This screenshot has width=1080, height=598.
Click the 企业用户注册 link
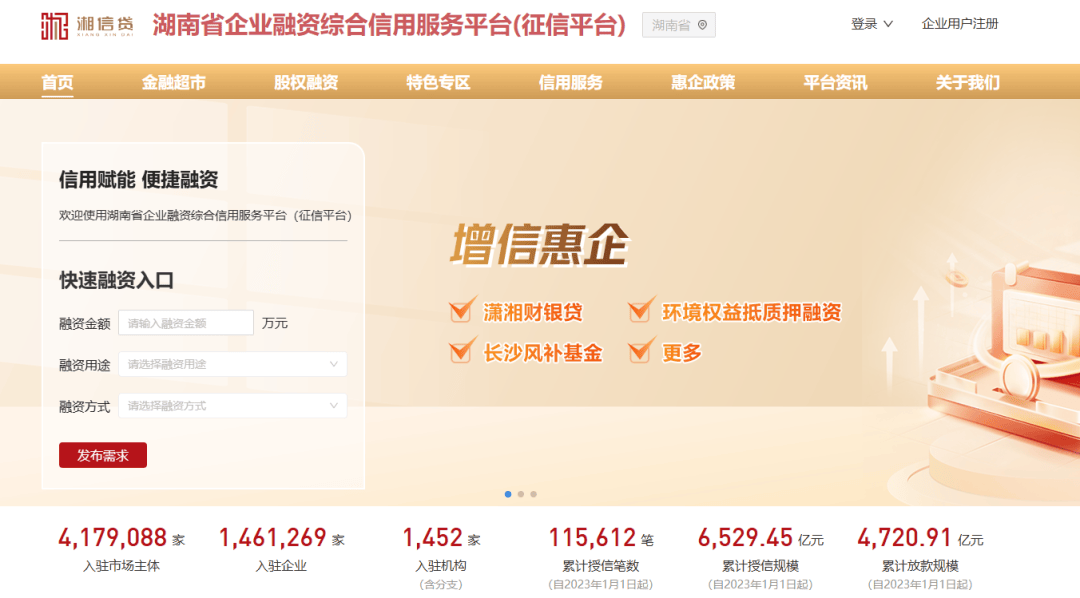(x=959, y=24)
